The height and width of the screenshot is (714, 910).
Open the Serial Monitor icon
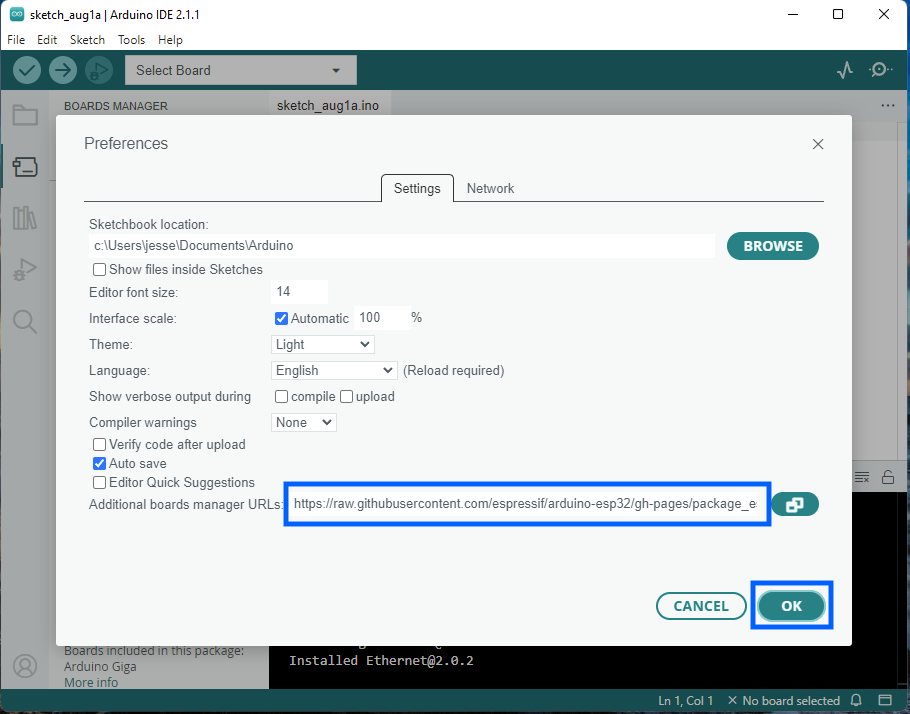click(880, 70)
